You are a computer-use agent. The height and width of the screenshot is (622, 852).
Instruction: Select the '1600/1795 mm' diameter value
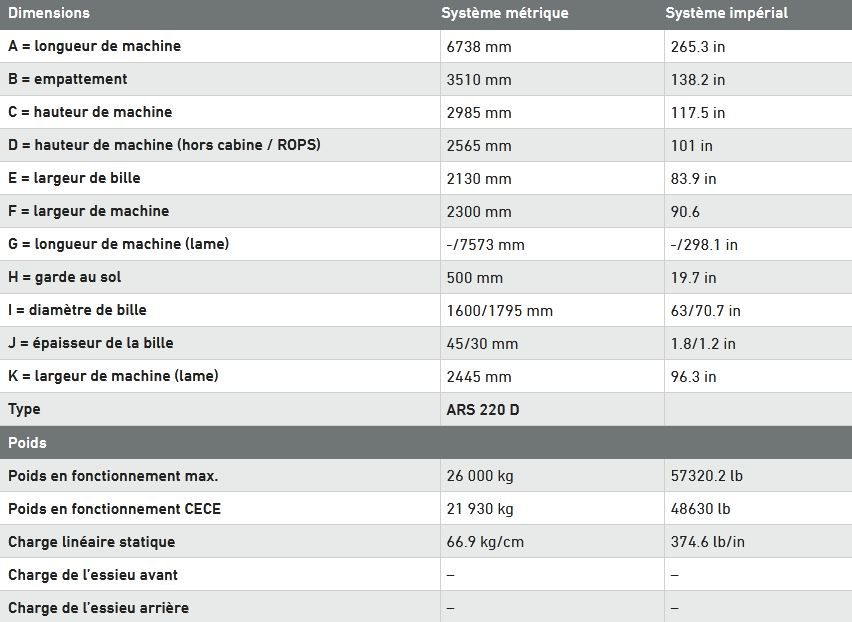pyautogui.click(x=500, y=310)
